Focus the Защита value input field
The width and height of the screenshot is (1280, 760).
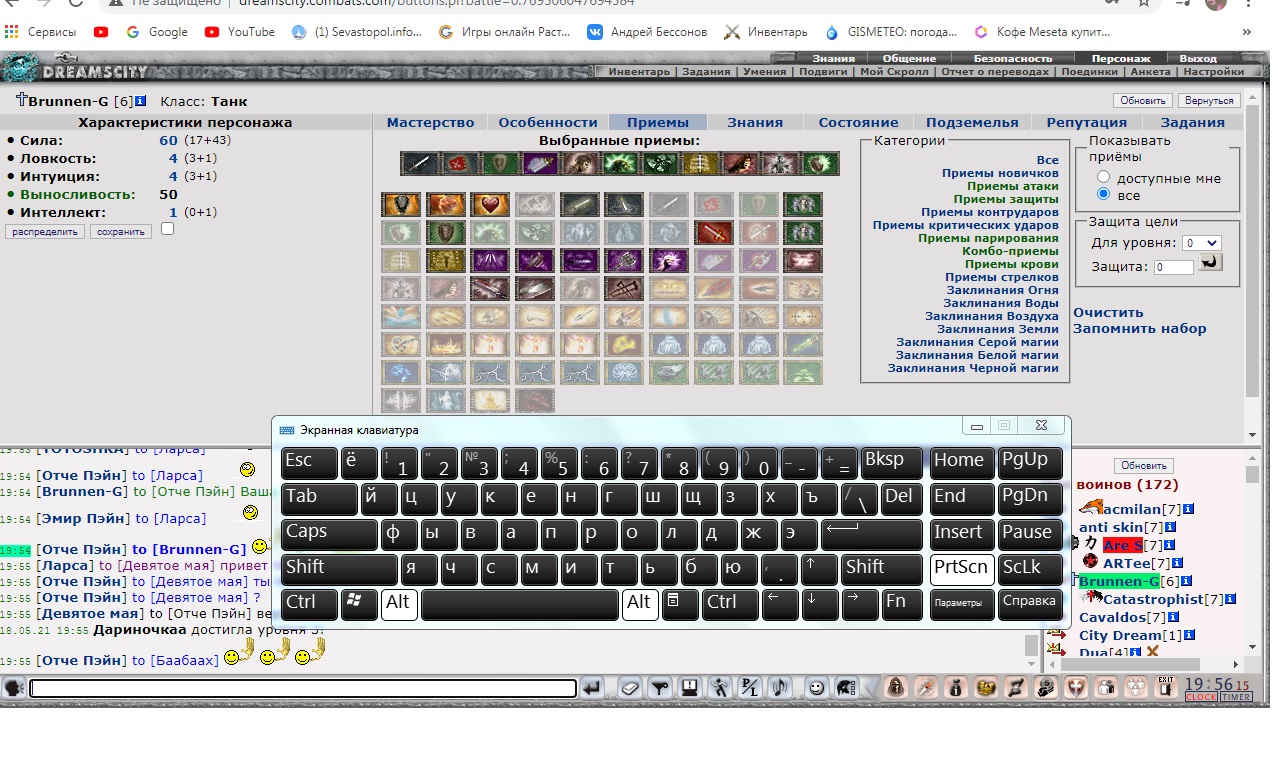click(x=1174, y=267)
